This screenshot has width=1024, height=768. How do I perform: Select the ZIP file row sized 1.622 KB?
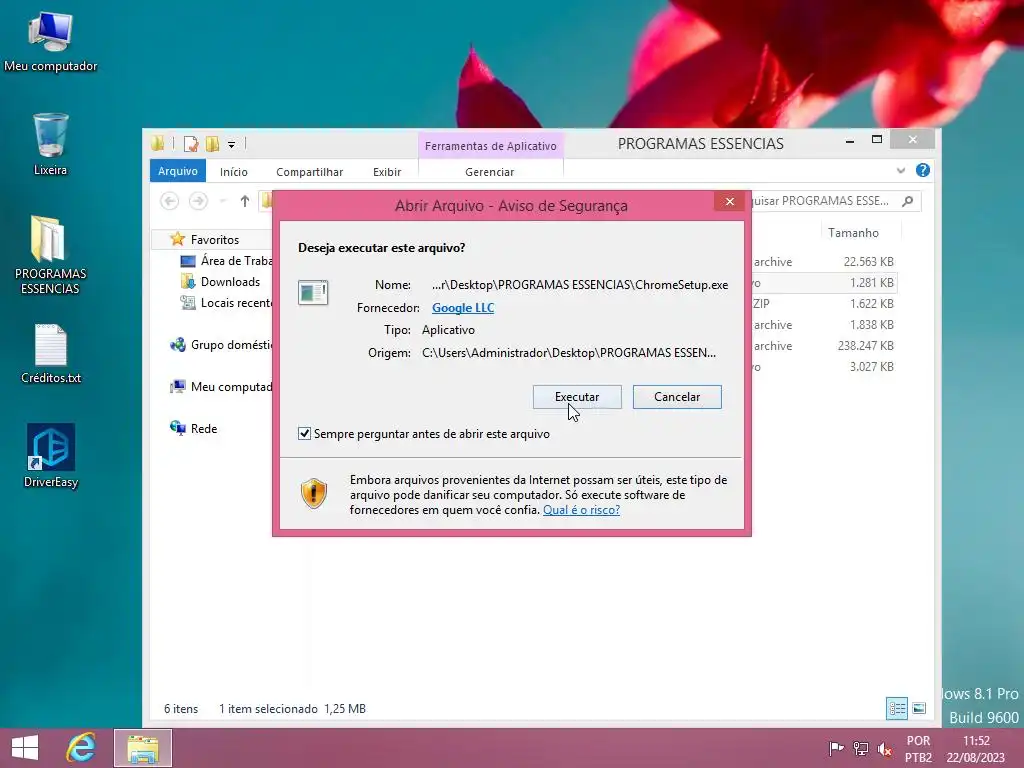pos(824,304)
